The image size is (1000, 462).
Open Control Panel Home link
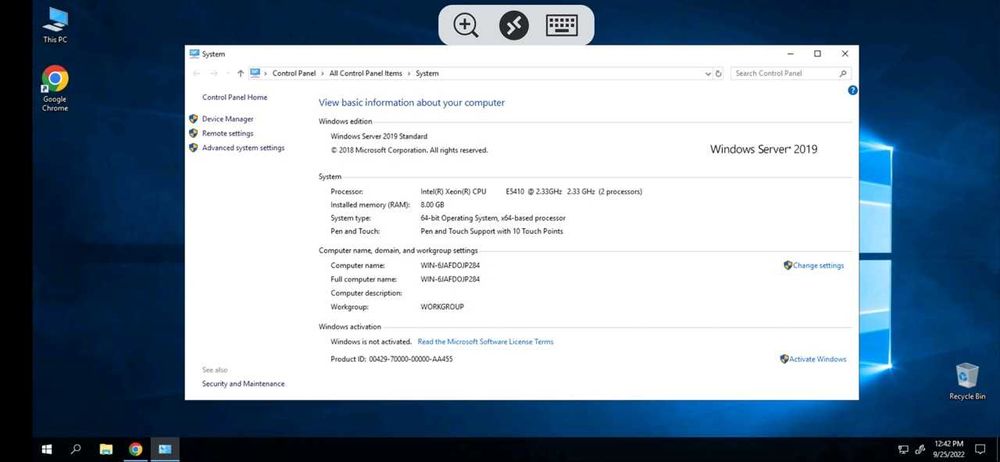point(235,97)
